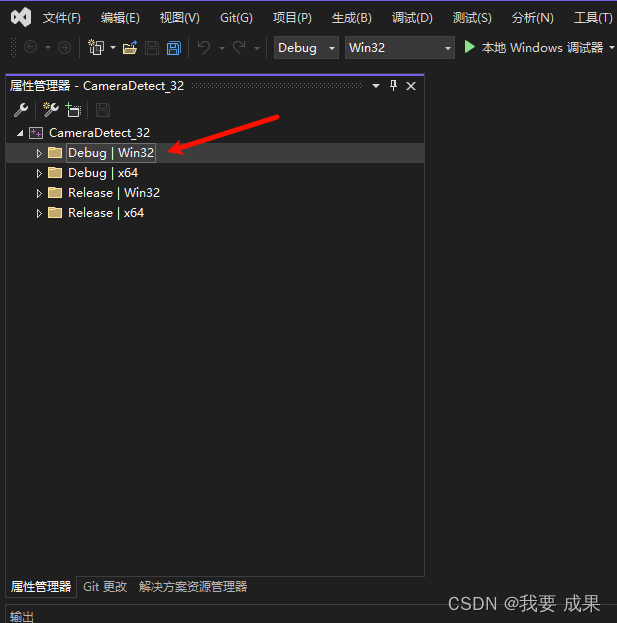Select the Debug | x64 tree item
Viewport: 617px width, 623px height.
(x=102, y=173)
